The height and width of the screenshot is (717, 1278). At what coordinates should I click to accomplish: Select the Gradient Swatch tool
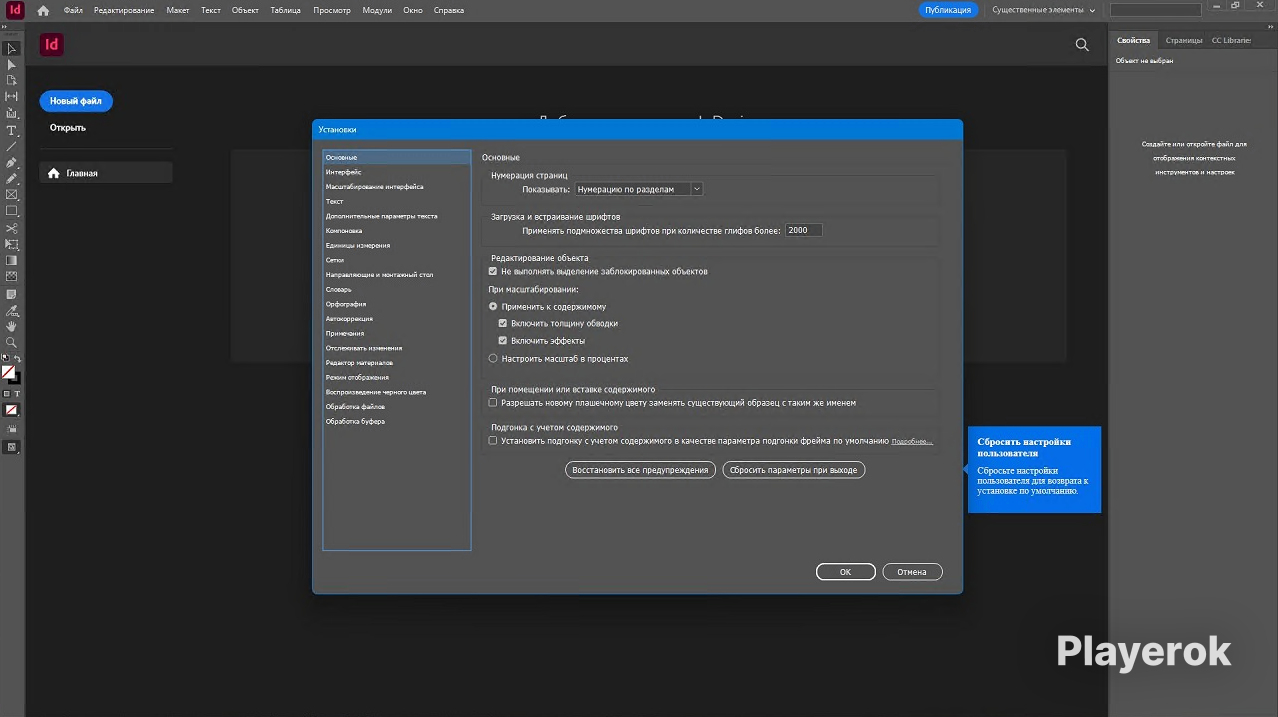point(12,261)
